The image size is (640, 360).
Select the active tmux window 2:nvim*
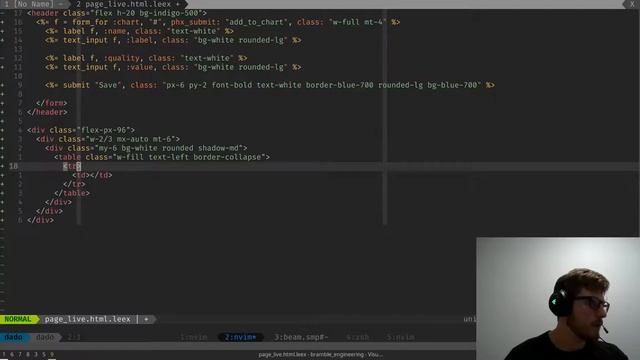[240, 337]
